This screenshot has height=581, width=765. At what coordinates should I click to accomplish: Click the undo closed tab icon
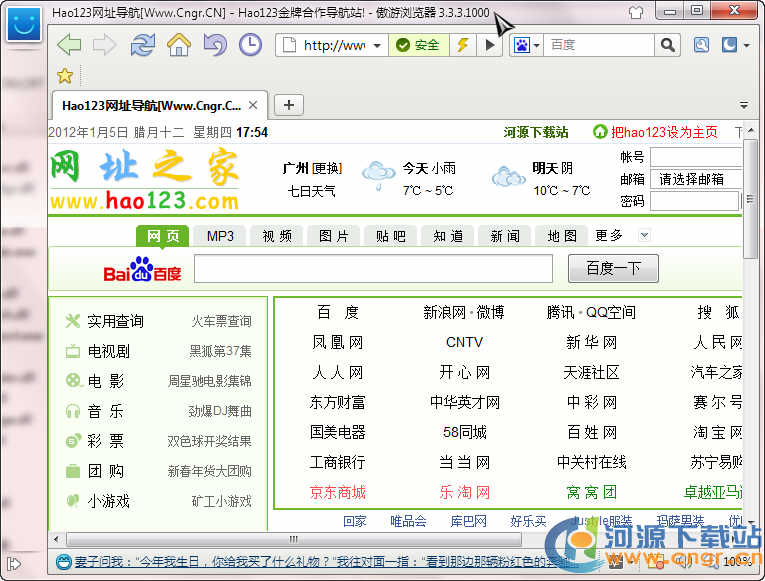215,45
